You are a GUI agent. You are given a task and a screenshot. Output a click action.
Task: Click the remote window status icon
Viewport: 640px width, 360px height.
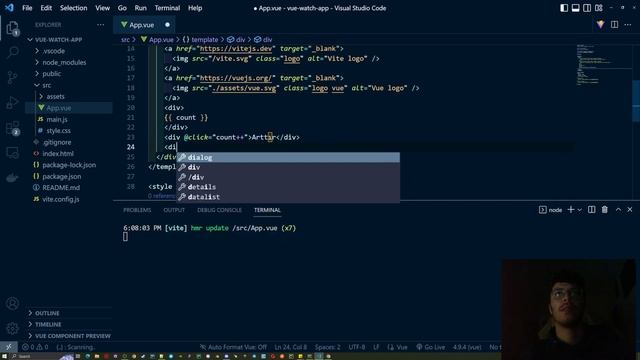(9, 347)
